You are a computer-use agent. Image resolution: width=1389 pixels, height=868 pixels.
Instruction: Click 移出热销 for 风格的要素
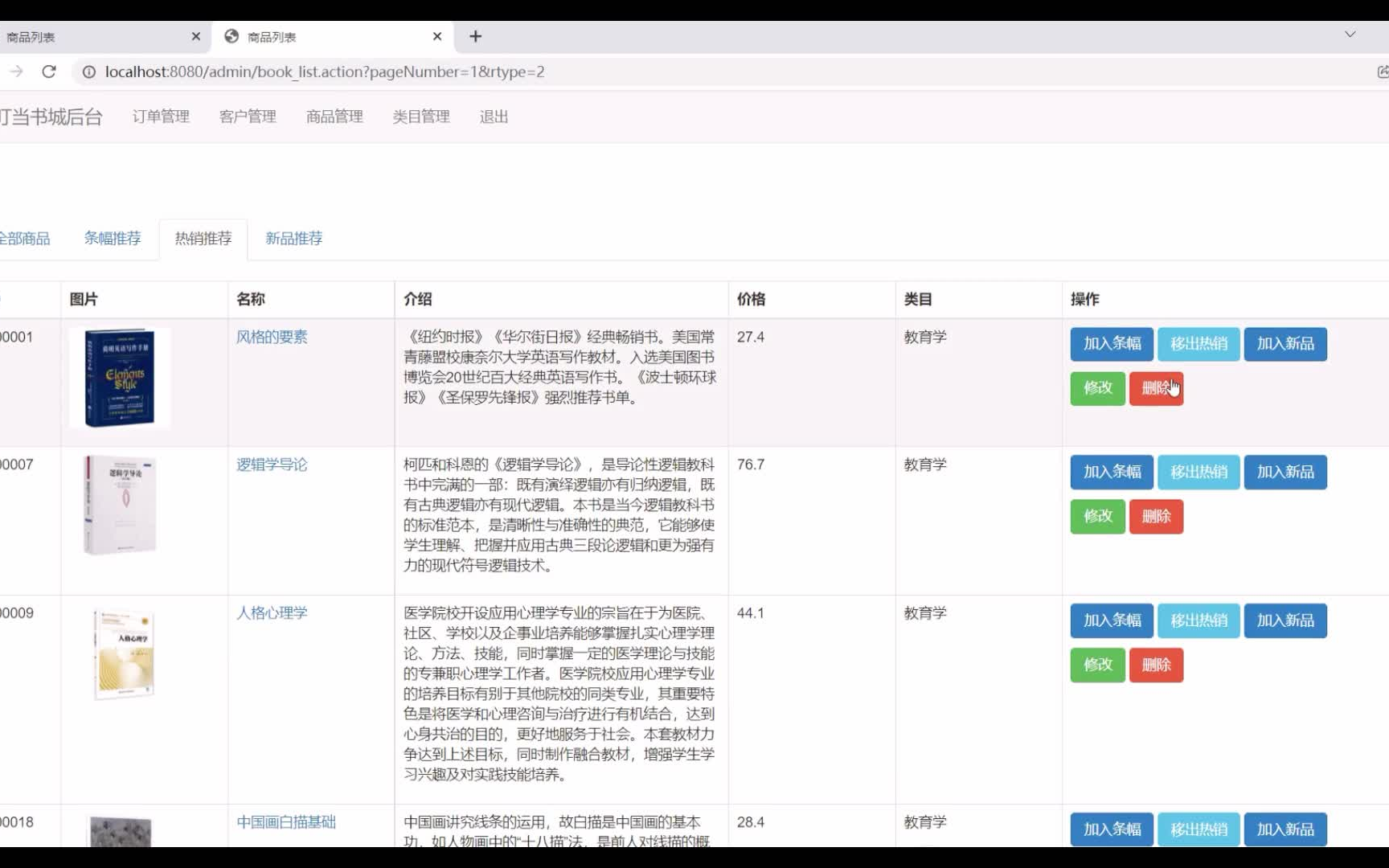(1198, 344)
